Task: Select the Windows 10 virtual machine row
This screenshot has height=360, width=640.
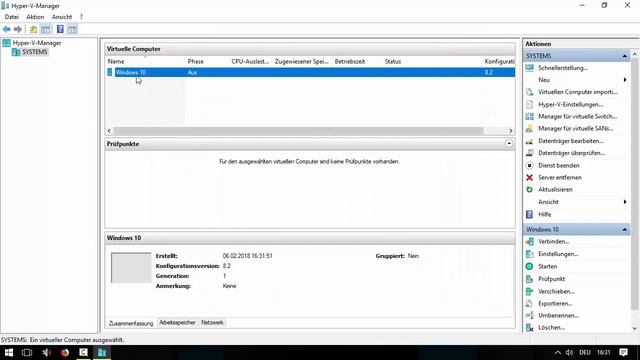Action: (x=310, y=72)
